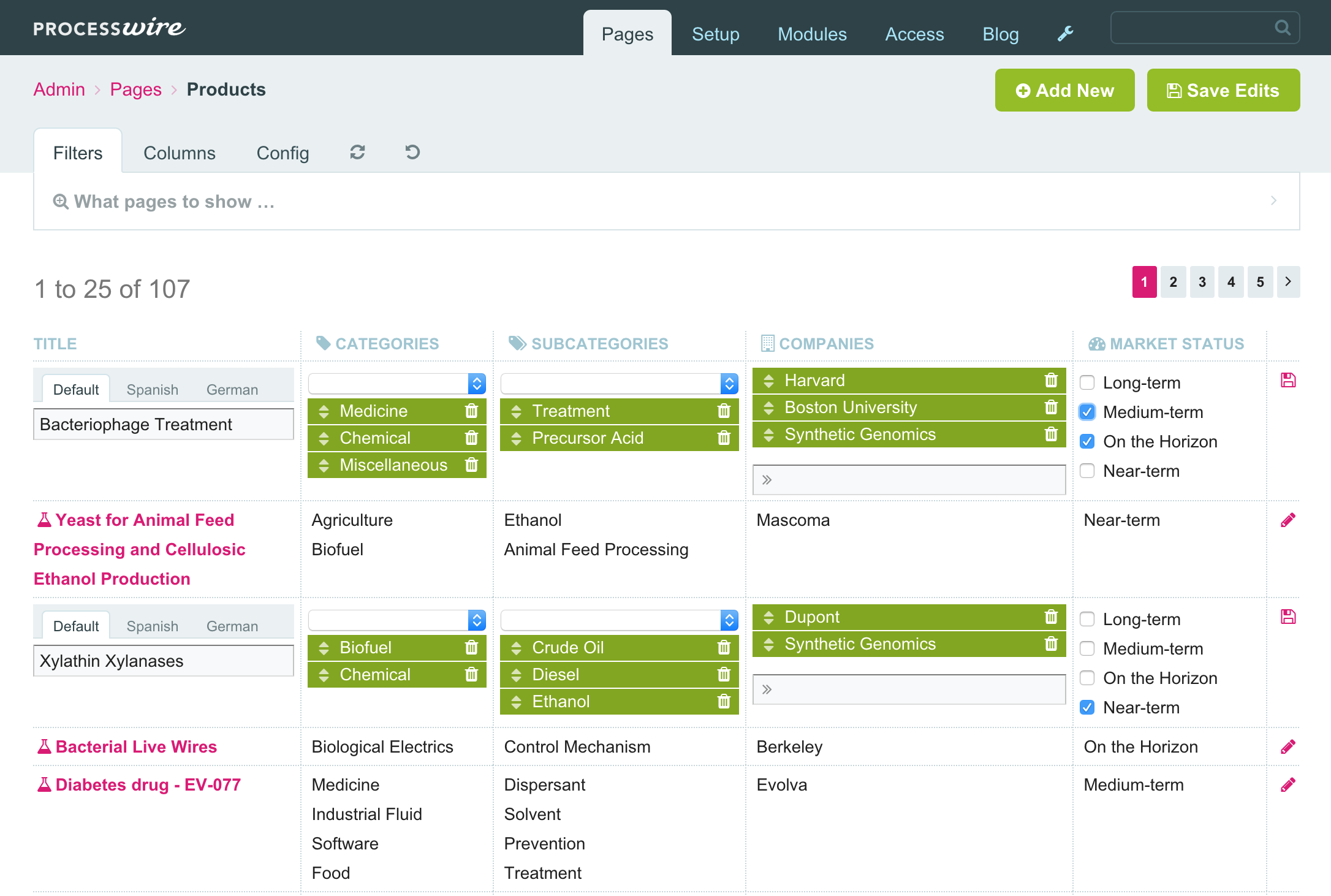This screenshot has width=1331, height=896.
Task: Open the Setup menu
Action: click(715, 34)
